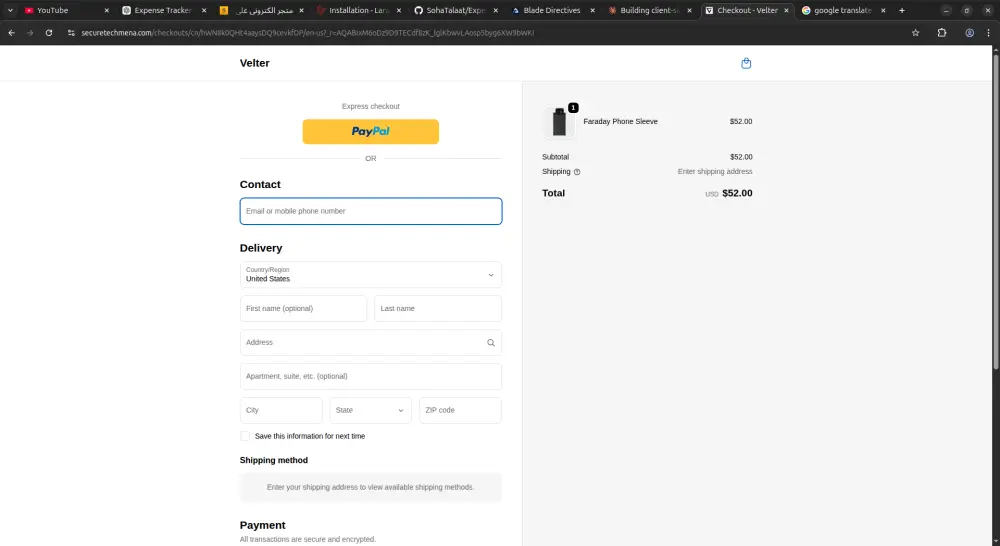This screenshot has width=1000, height=546.
Task: Click the Faraday Phone Sleeve product thumbnail
Action: pos(560,122)
